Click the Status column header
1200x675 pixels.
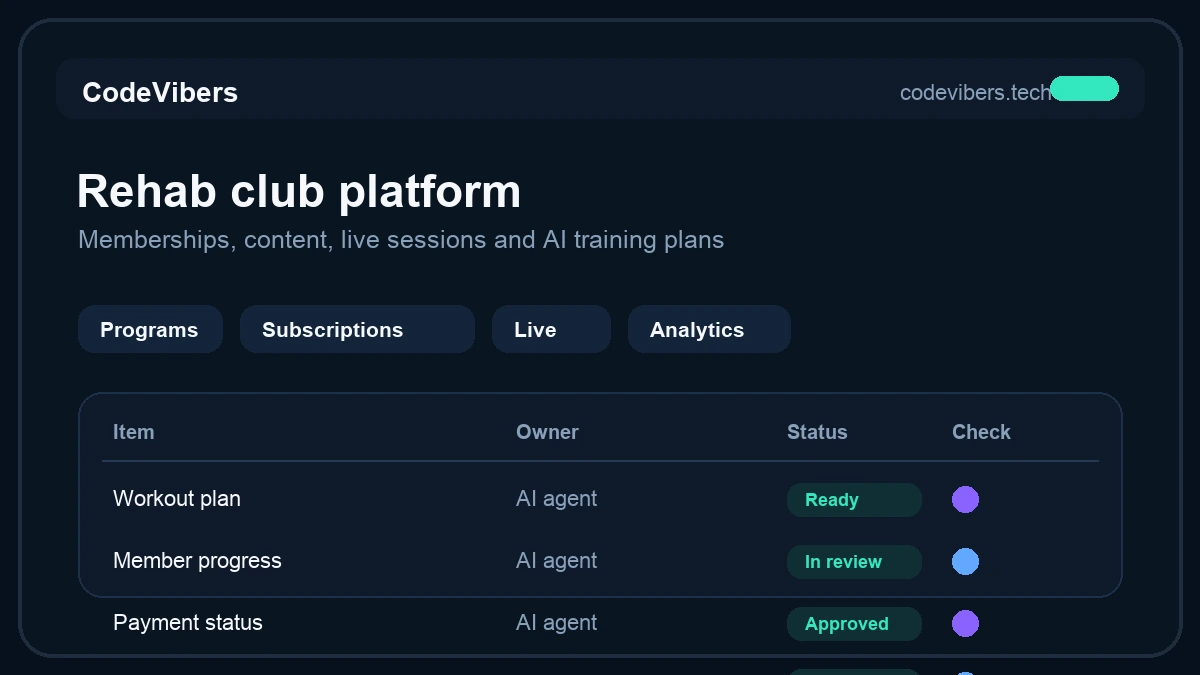tap(817, 432)
